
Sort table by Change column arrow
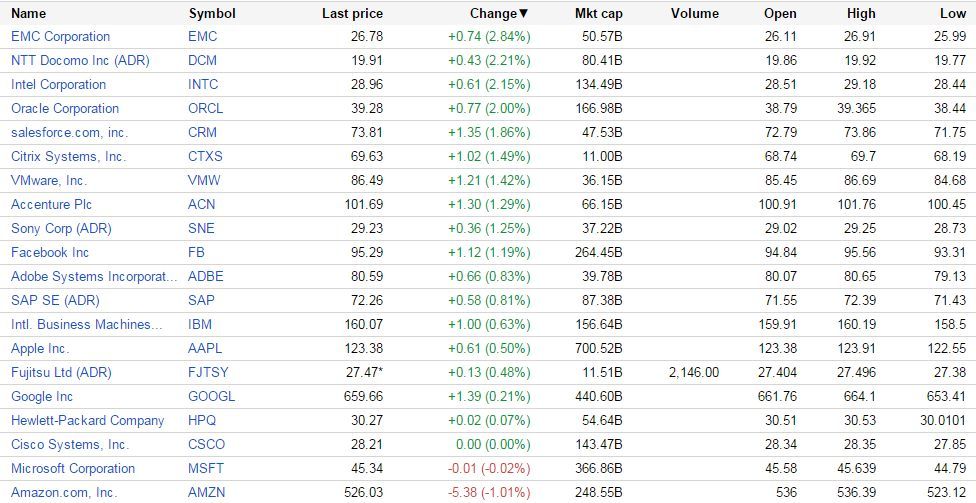pos(523,14)
